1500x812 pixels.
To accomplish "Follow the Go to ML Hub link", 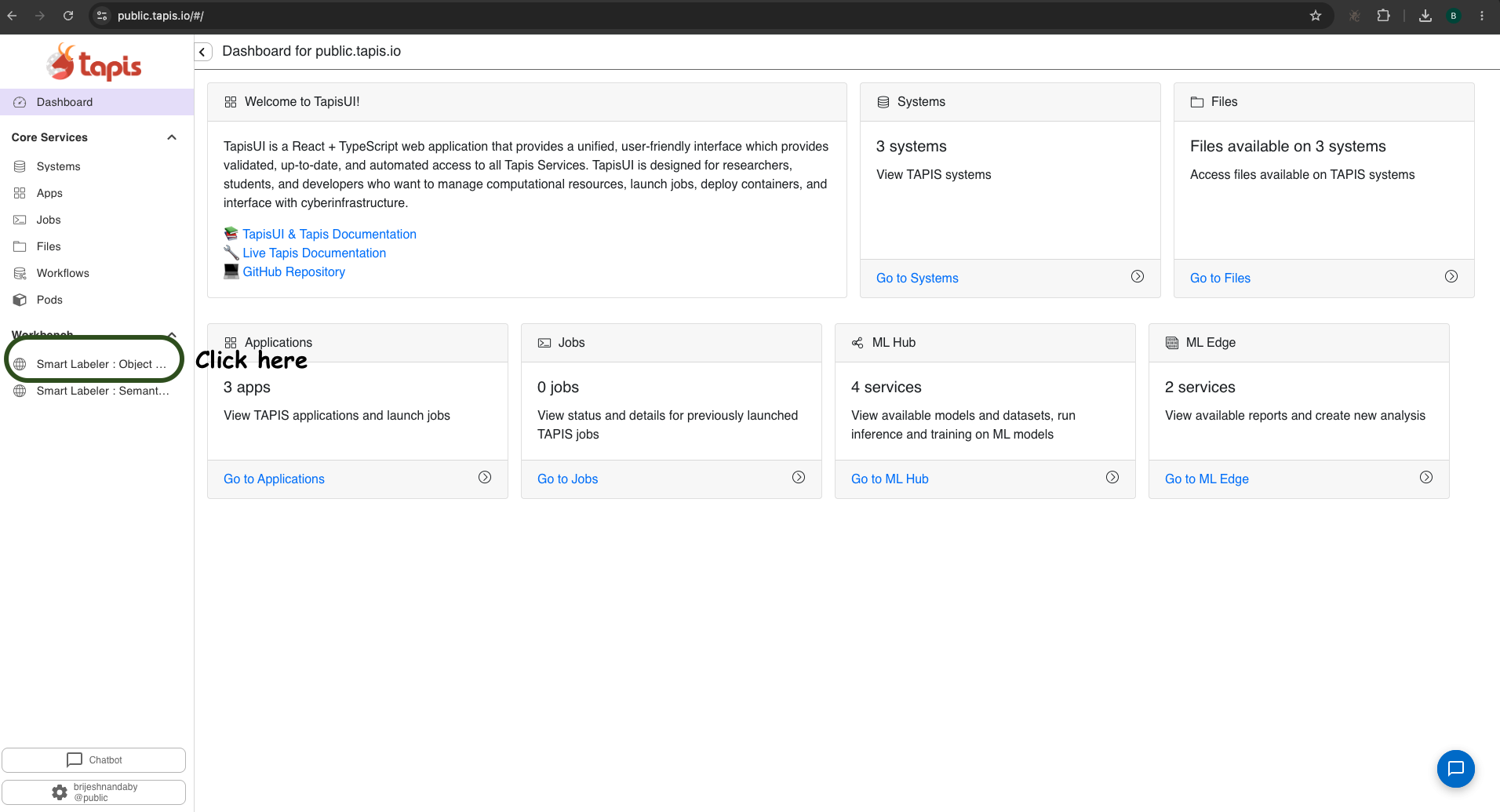I will pos(890,479).
